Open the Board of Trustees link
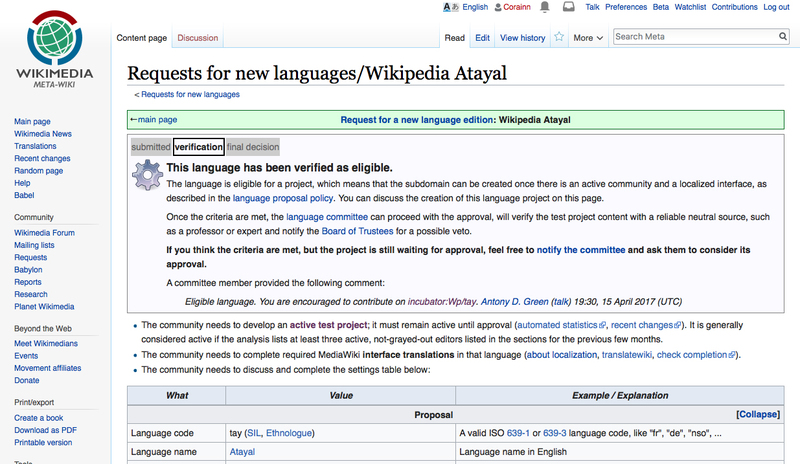 357,231
